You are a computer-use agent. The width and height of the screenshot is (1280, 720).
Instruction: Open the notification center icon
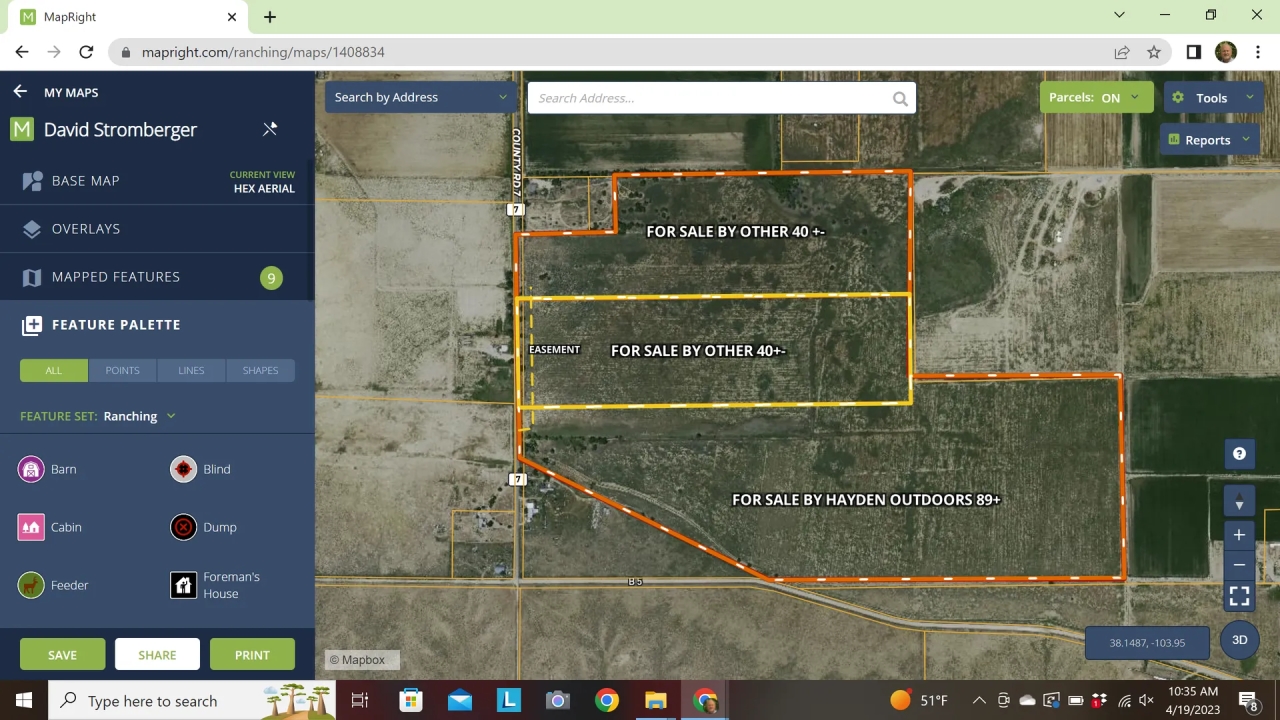1248,701
